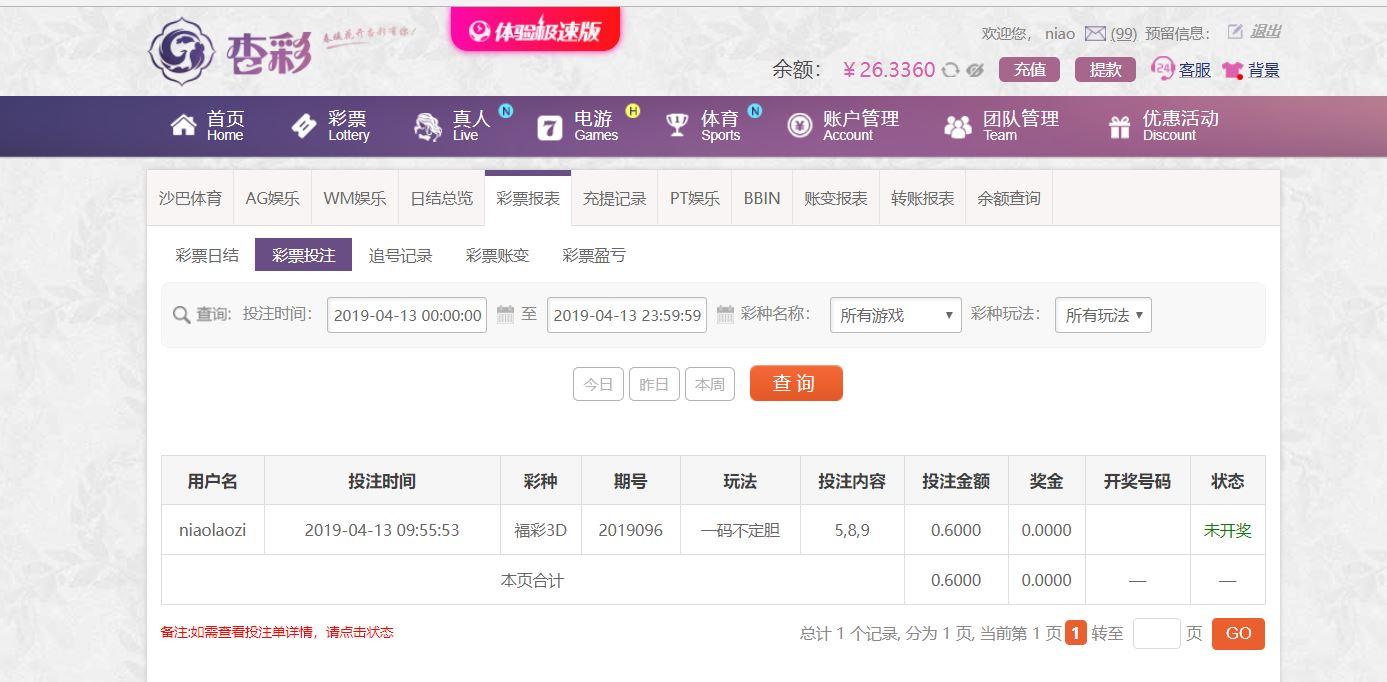The width and height of the screenshot is (1387, 682).
Task: Open the 彩票 Lottery ticket icon
Action: point(304,126)
